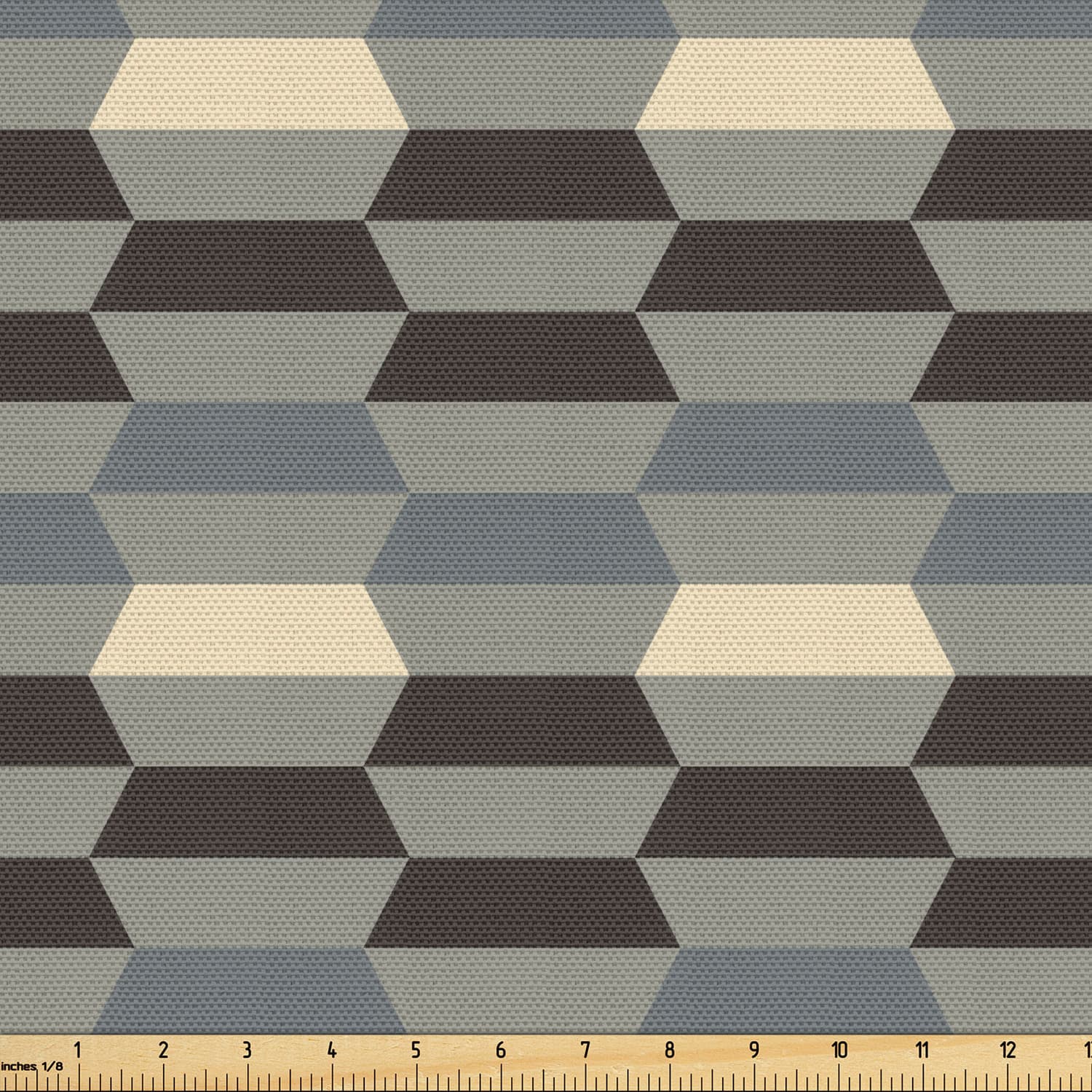
Task: Click the ruler number 9
Action: point(754,1049)
